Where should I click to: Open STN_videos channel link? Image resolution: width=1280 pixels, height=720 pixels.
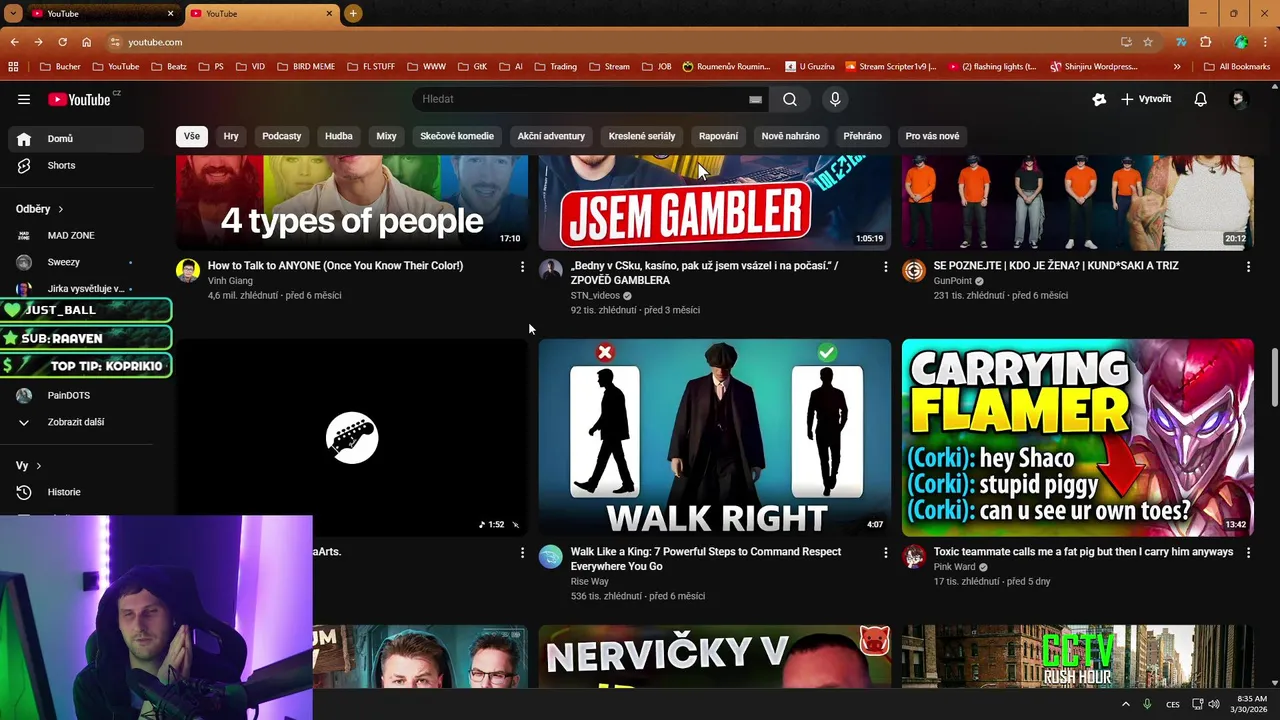coord(595,295)
